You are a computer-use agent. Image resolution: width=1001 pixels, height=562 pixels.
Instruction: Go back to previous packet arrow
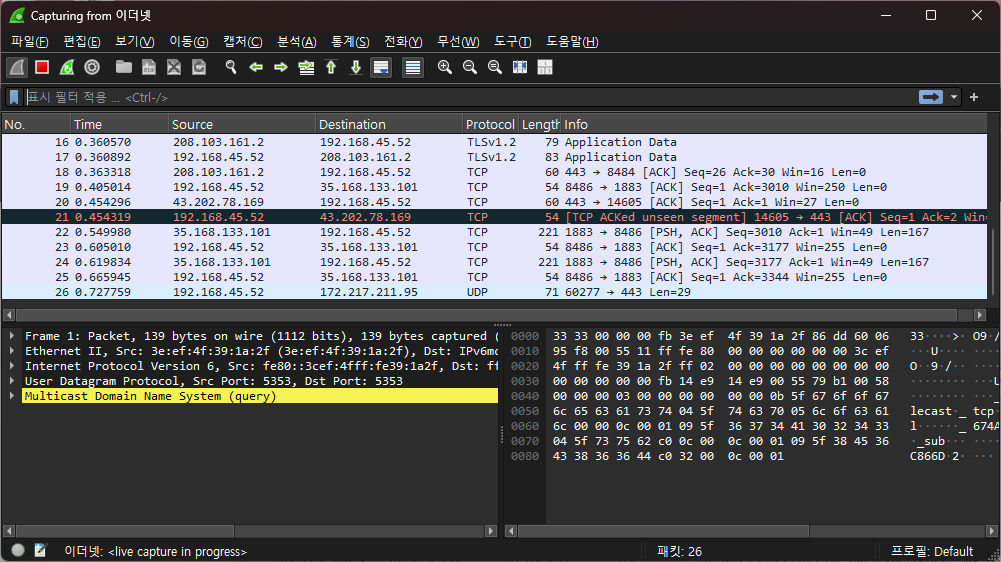256,67
